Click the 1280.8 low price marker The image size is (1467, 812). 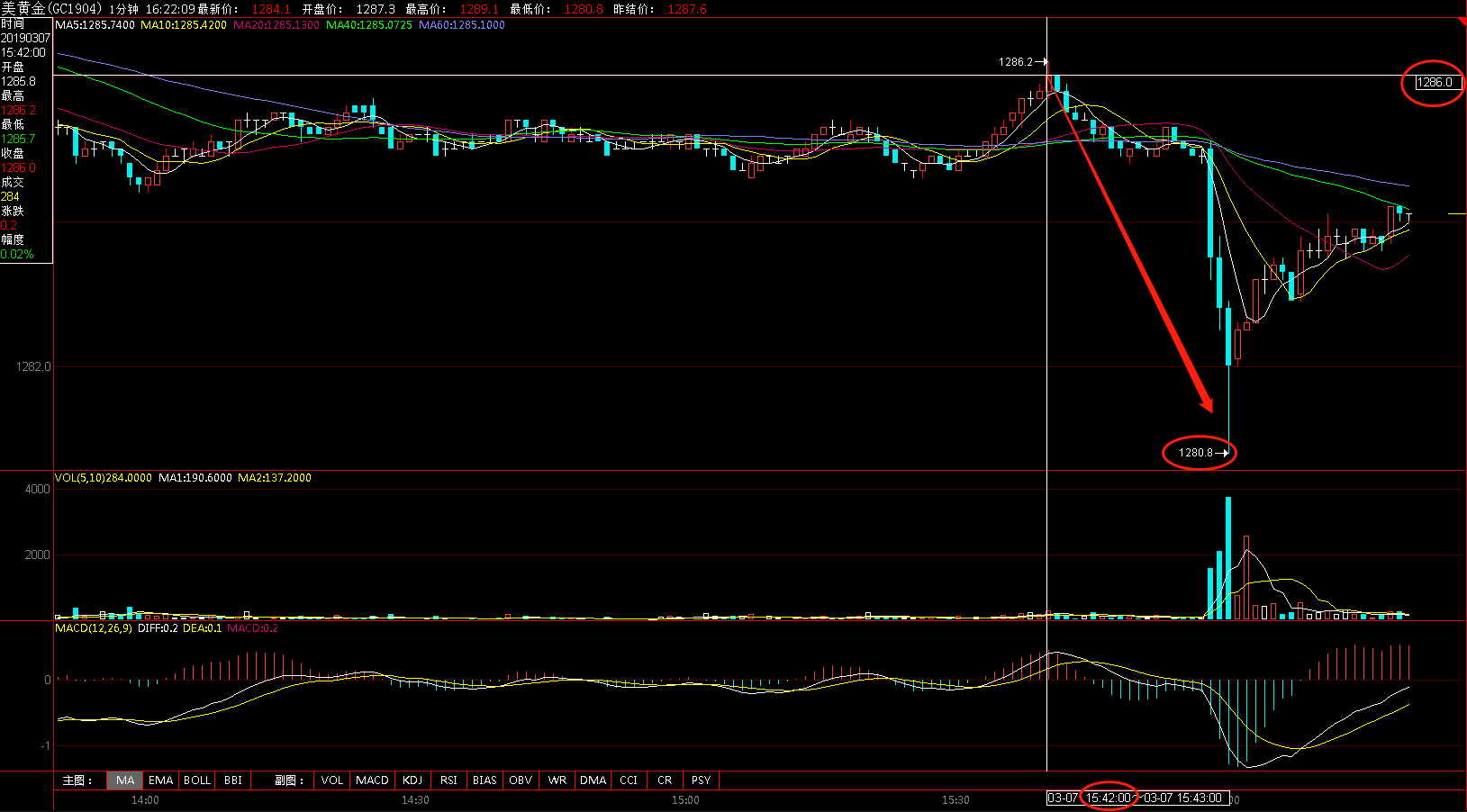point(1196,453)
